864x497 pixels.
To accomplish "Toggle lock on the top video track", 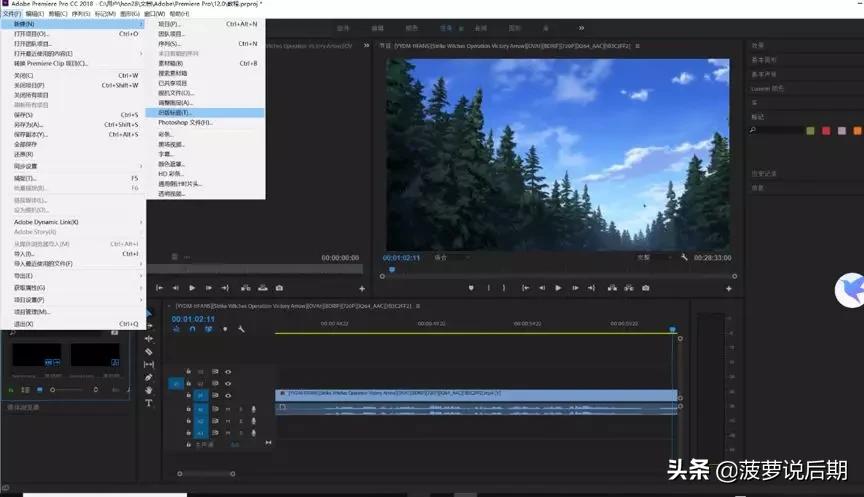I will [189, 371].
